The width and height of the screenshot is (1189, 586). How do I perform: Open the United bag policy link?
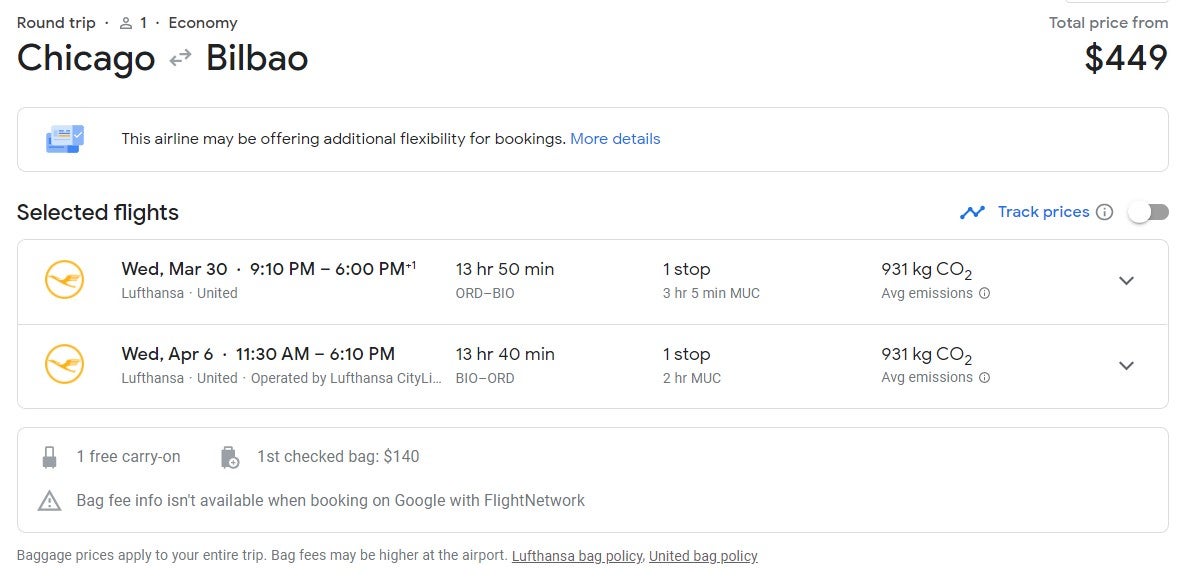tap(703, 556)
